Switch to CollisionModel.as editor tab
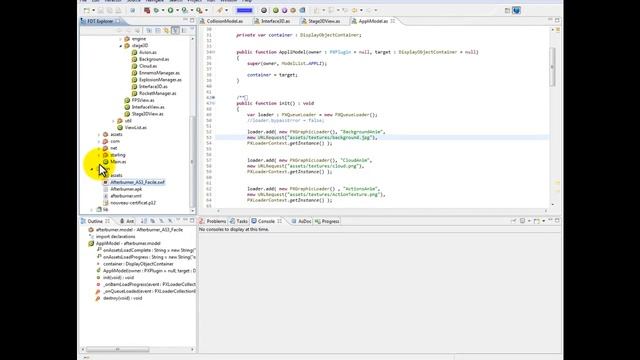The height and width of the screenshot is (360, 640). point(221,21)
